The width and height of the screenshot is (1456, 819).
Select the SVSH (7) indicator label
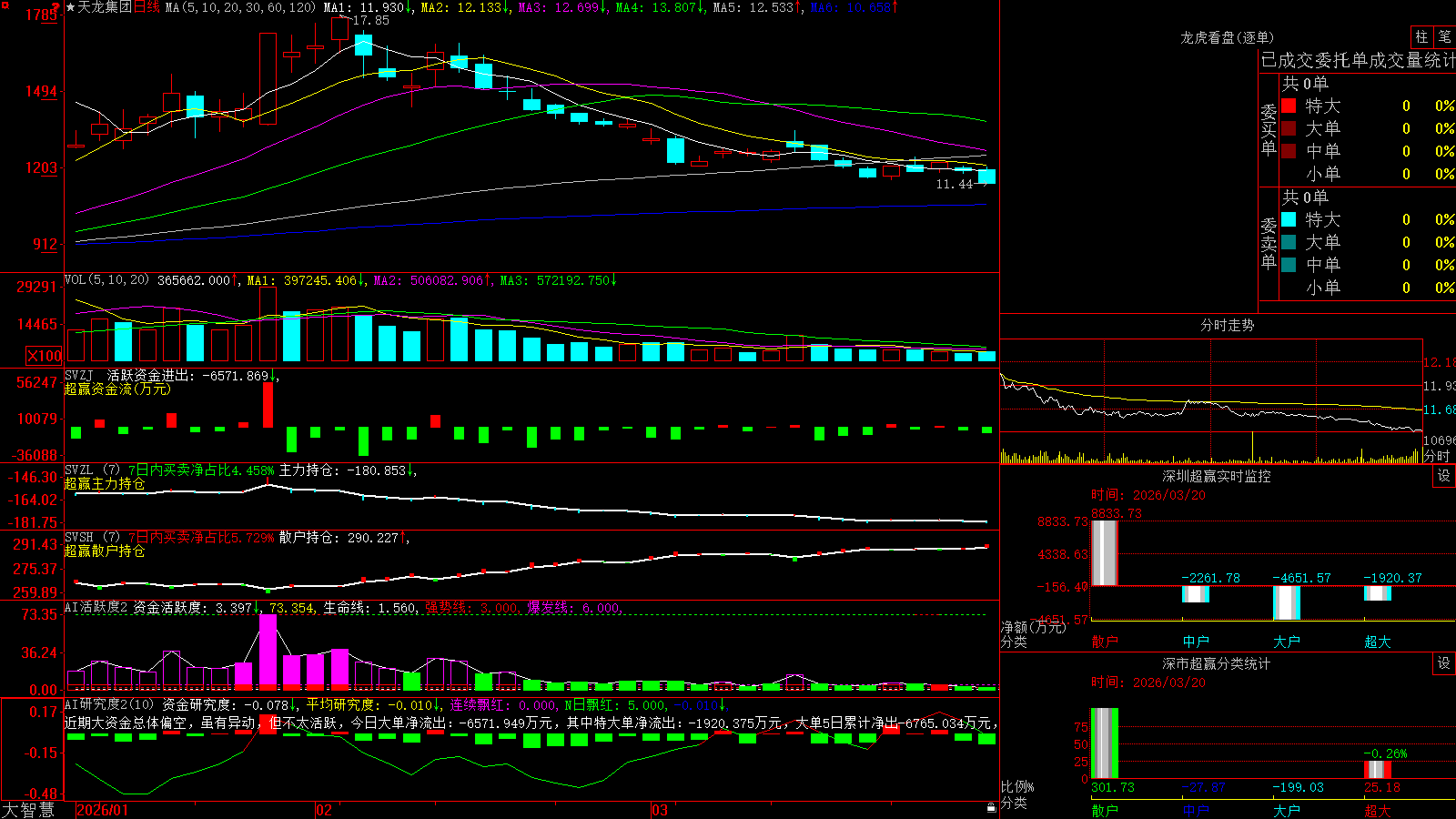pyautogui.click(x=92, y=537)
